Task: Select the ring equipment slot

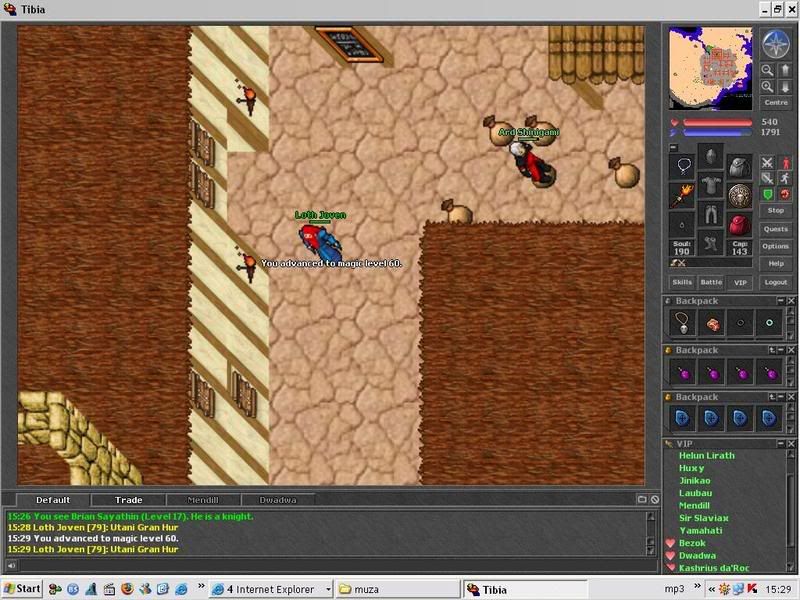Action: click(682, 224)
